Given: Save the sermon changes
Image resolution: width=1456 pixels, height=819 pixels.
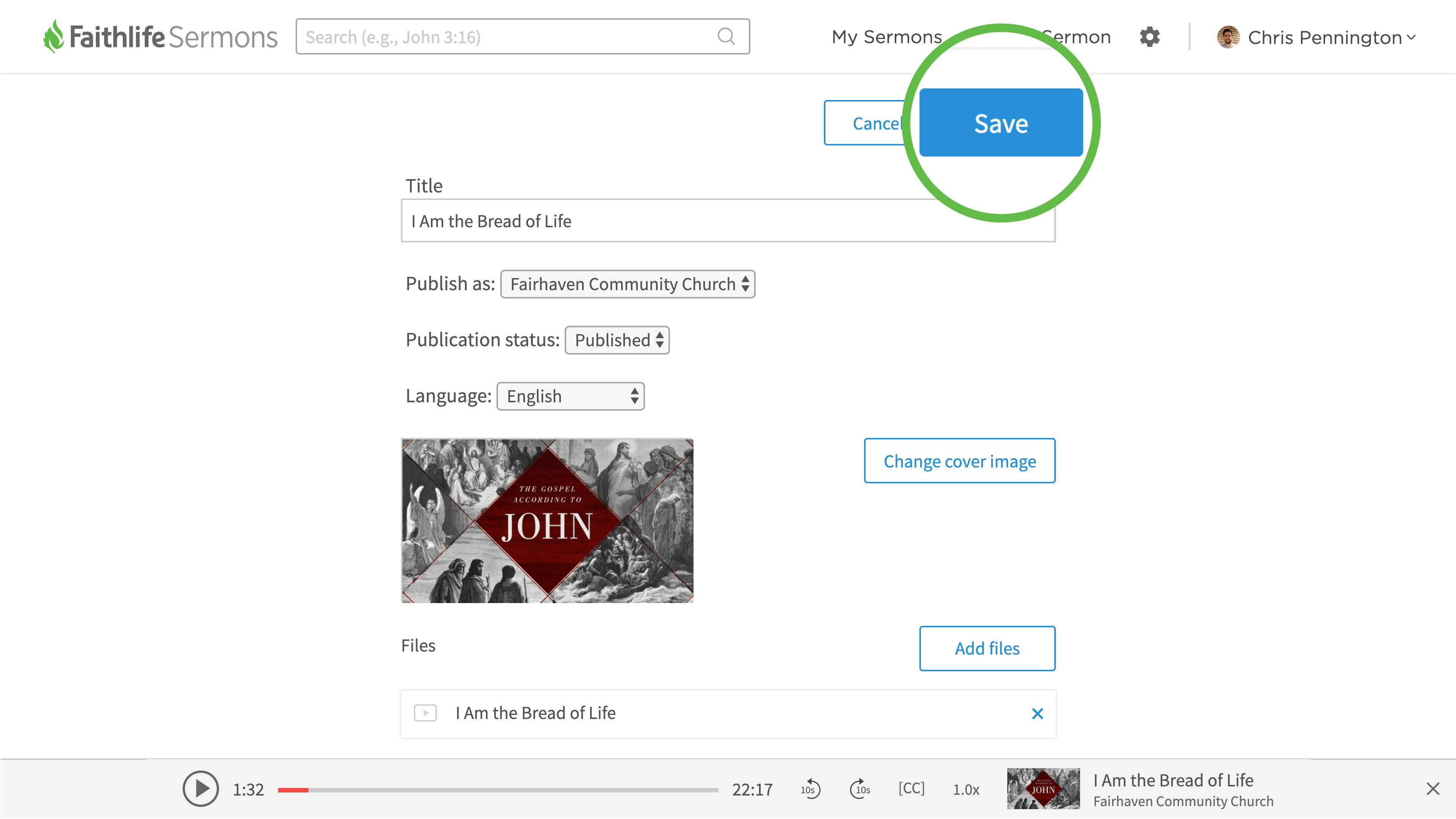Looking at the screenshot, I should click(x=1000, y=123).
